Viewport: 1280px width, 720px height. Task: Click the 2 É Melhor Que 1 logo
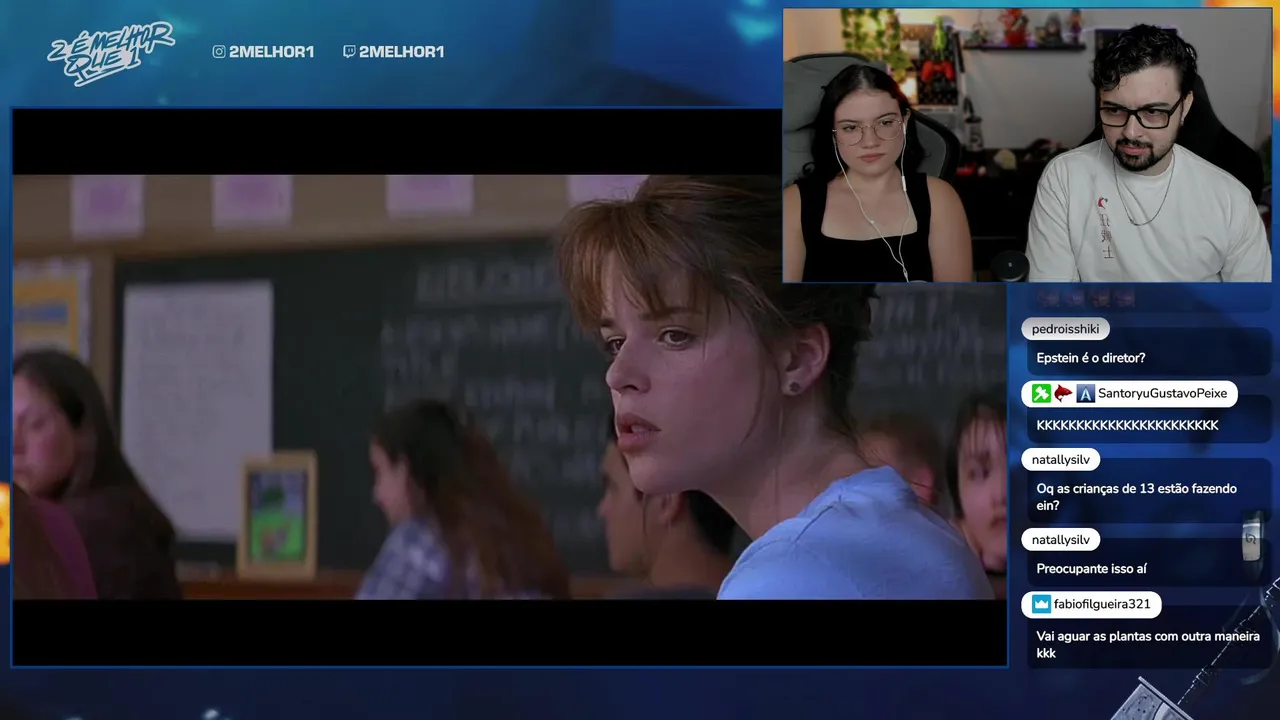(x=110, y=53)
